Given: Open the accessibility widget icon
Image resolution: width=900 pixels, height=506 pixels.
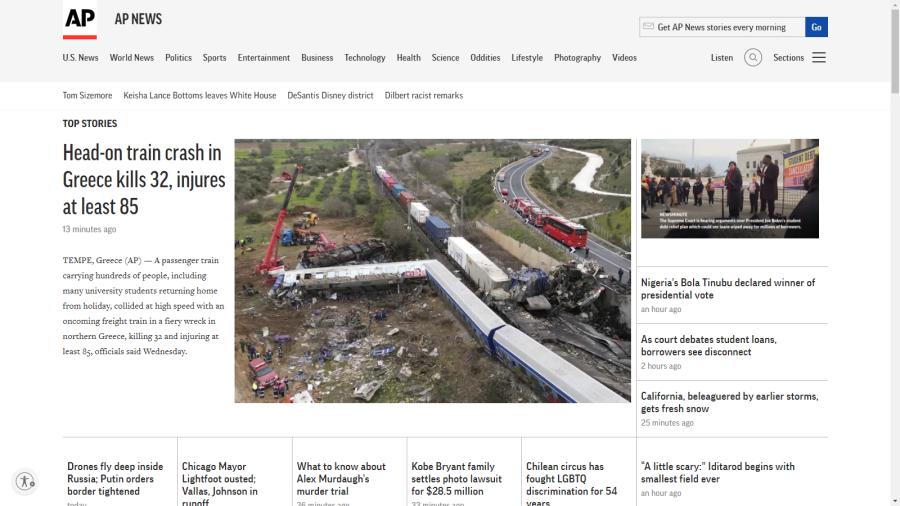Looking at the screenshot, I should 25,481.
